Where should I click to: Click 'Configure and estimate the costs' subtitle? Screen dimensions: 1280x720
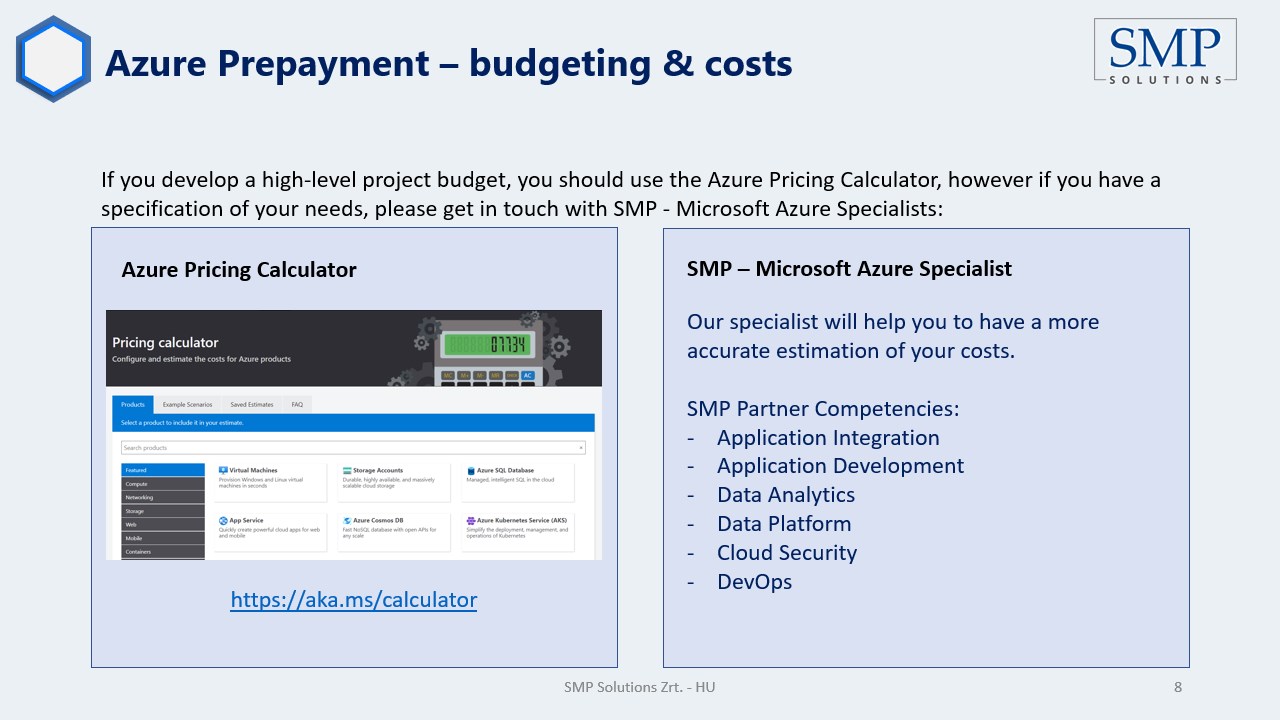[x=201, y=359]
